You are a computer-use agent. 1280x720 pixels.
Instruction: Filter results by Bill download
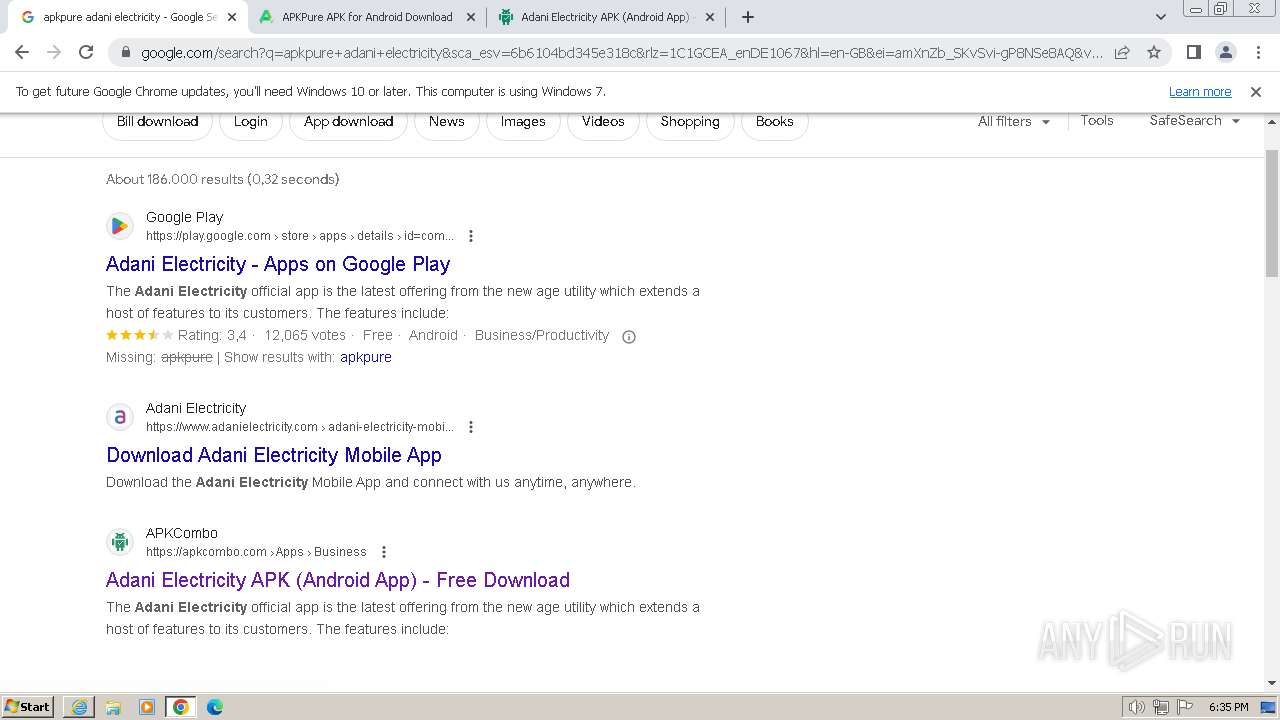coord(157,122)
